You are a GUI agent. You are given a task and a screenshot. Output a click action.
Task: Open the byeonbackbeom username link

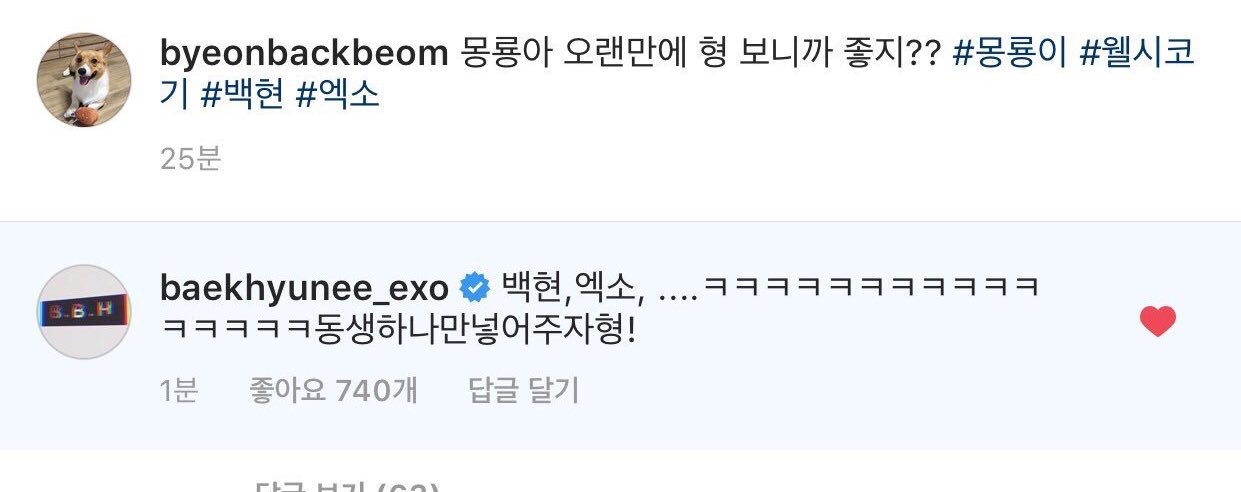[304, 55]
